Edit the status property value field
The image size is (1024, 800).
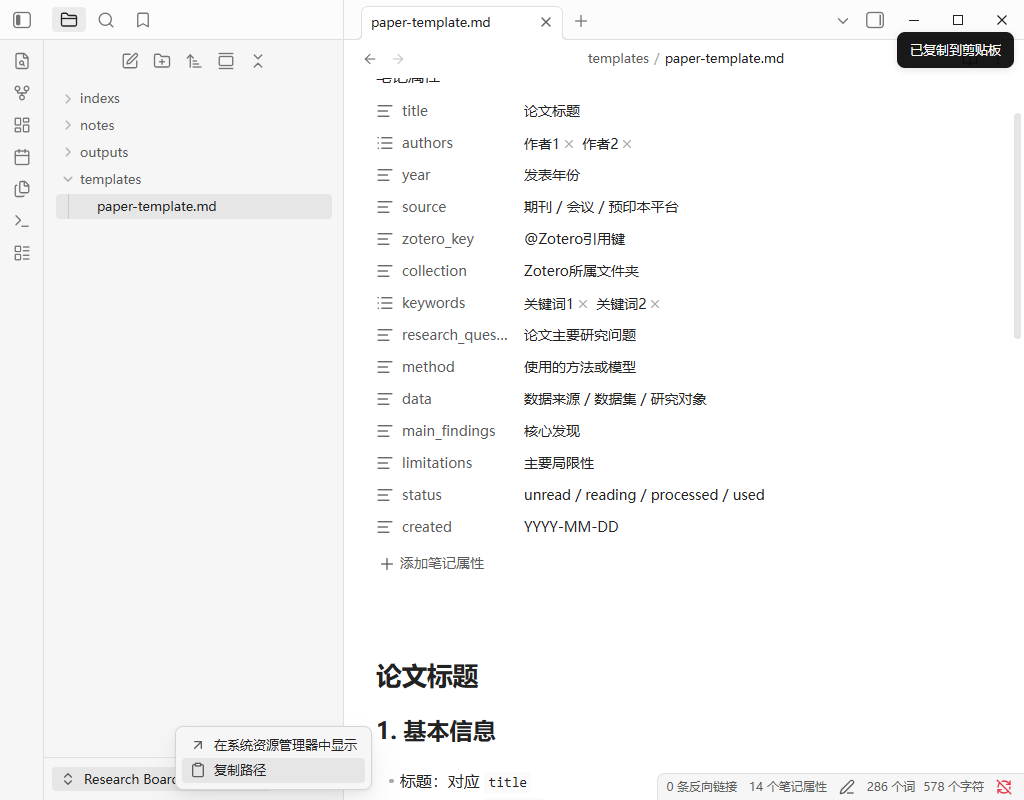[x=644, y=495]
